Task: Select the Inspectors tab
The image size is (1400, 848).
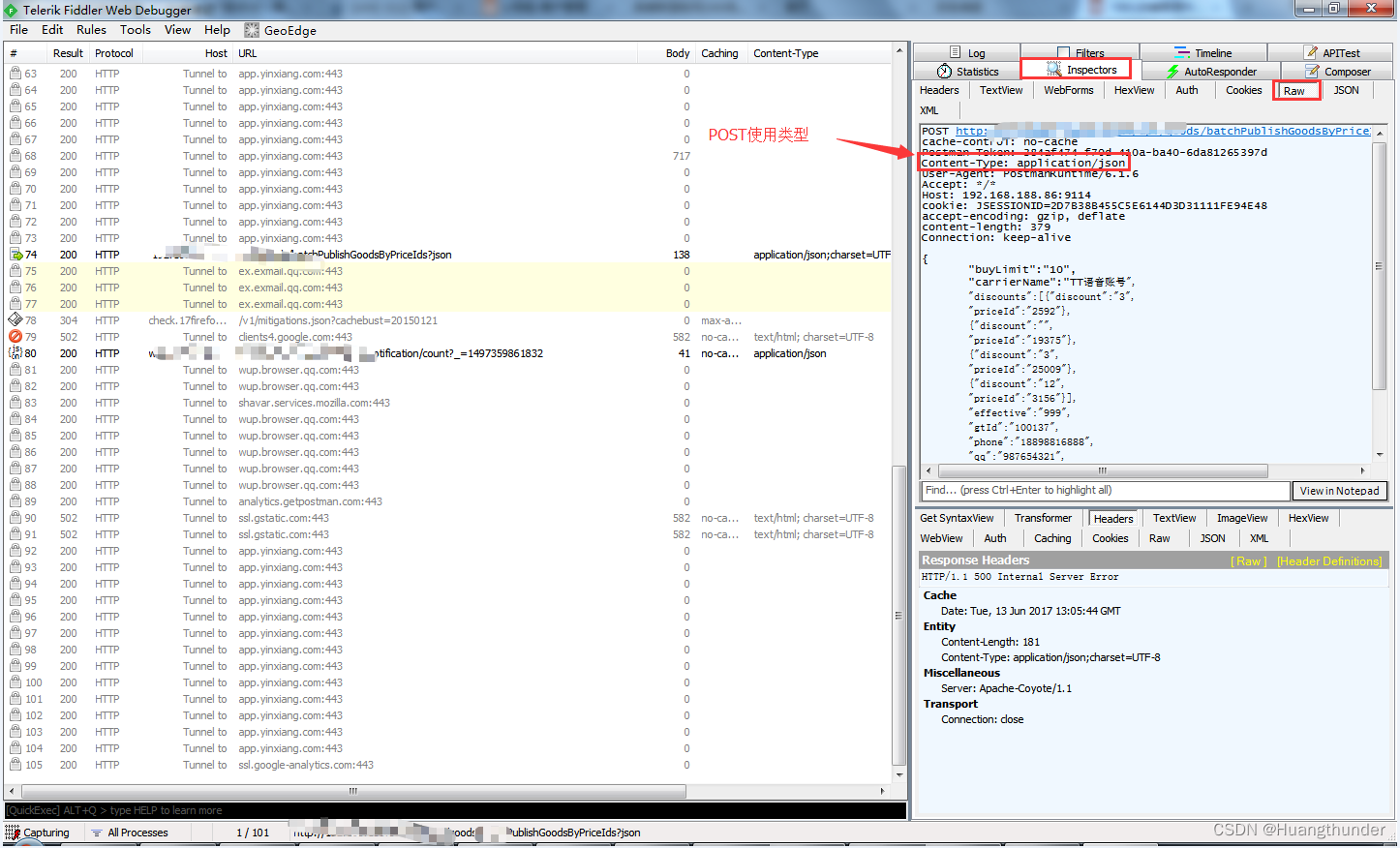Action: tap(1082, 70)
